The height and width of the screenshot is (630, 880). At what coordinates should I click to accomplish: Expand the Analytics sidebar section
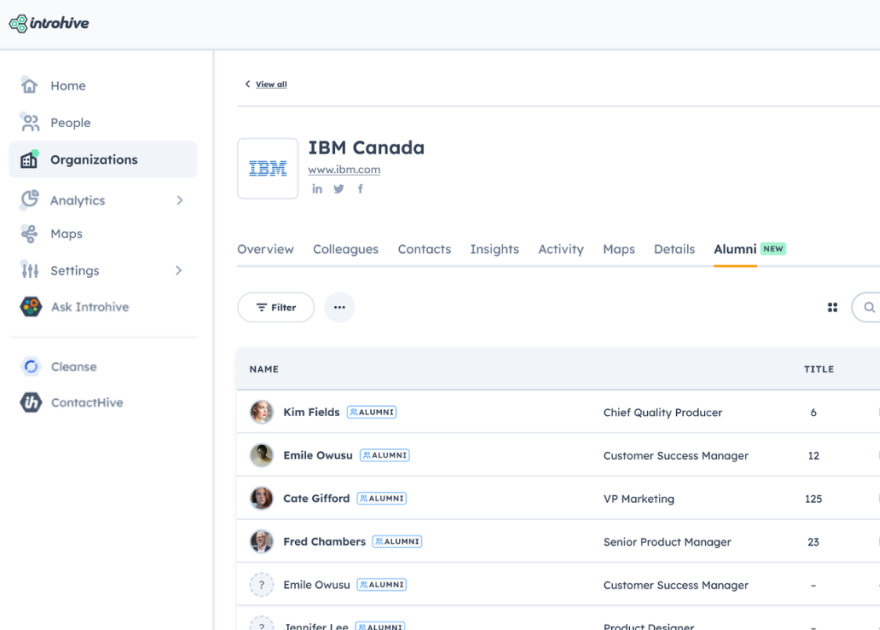tap(180, 199)
